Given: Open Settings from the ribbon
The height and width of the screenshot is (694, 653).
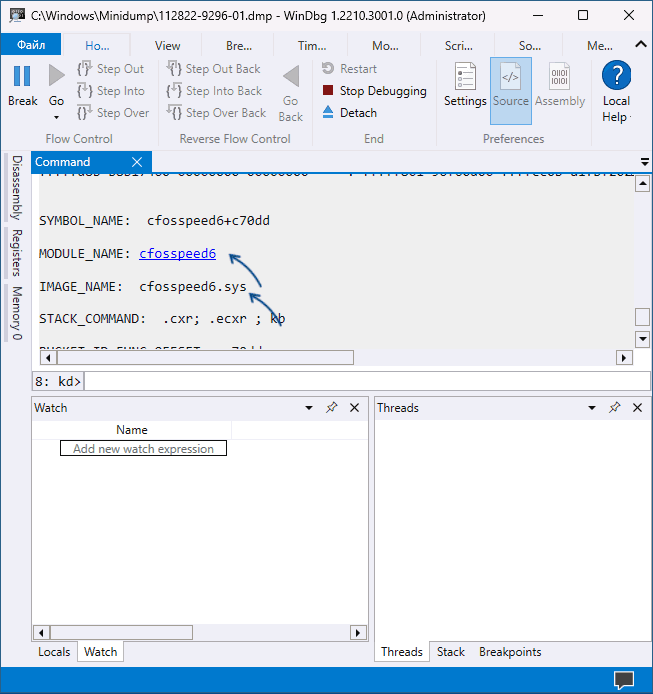Looking at the screenshot, I should pos(465,78).
